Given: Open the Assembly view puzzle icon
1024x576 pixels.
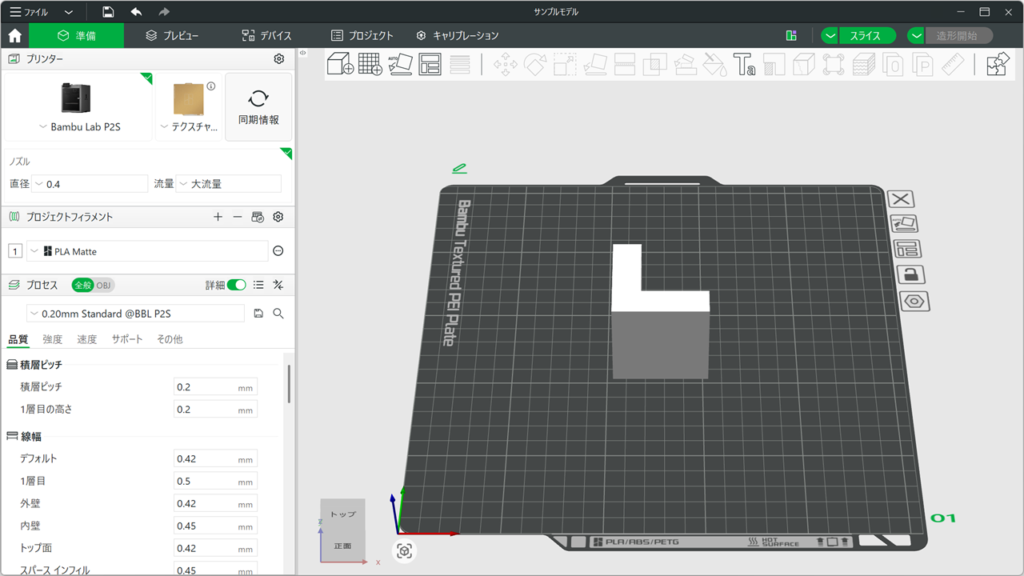Looking at the screenshot, I should [x=997, y=65].
